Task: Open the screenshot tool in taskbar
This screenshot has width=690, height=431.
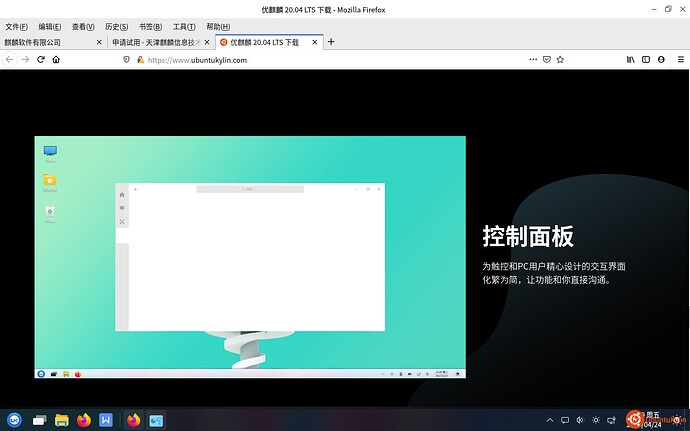Action: [x=156, y=420]
